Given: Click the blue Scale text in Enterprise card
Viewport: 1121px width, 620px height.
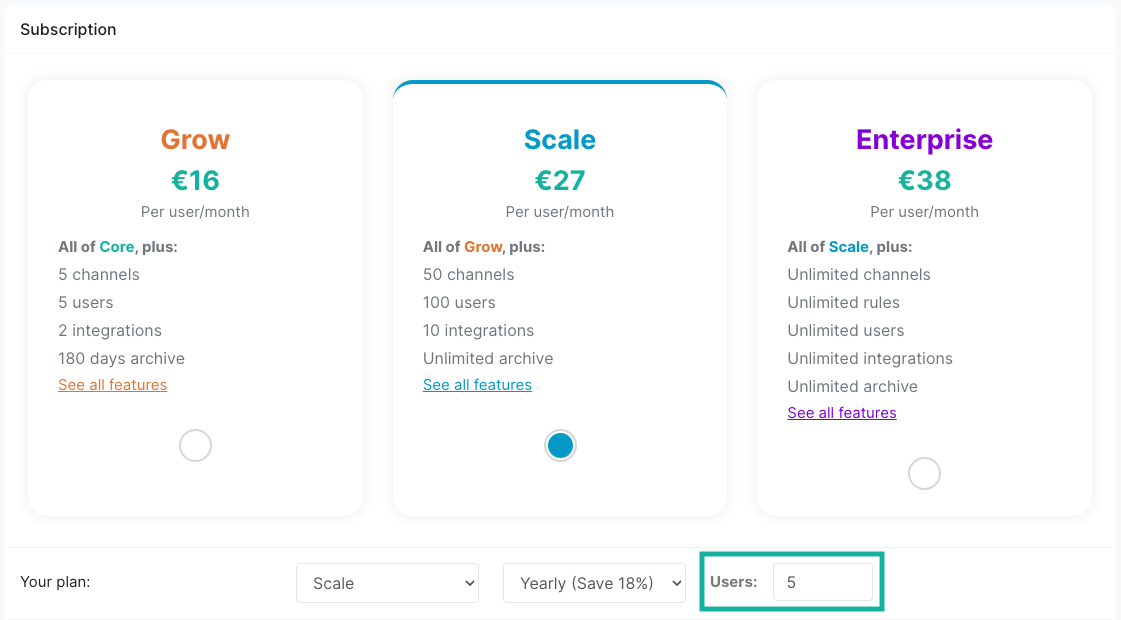Looking at the screenshot, I should (848, 247).
